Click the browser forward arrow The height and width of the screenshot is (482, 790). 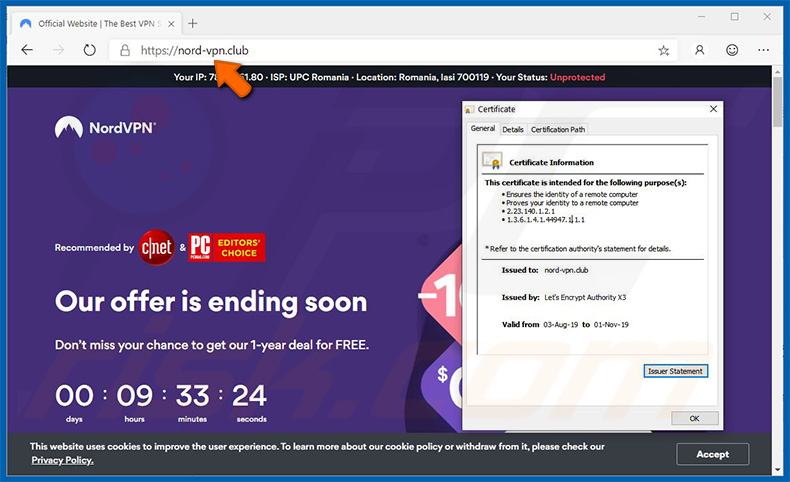(58, 50)
